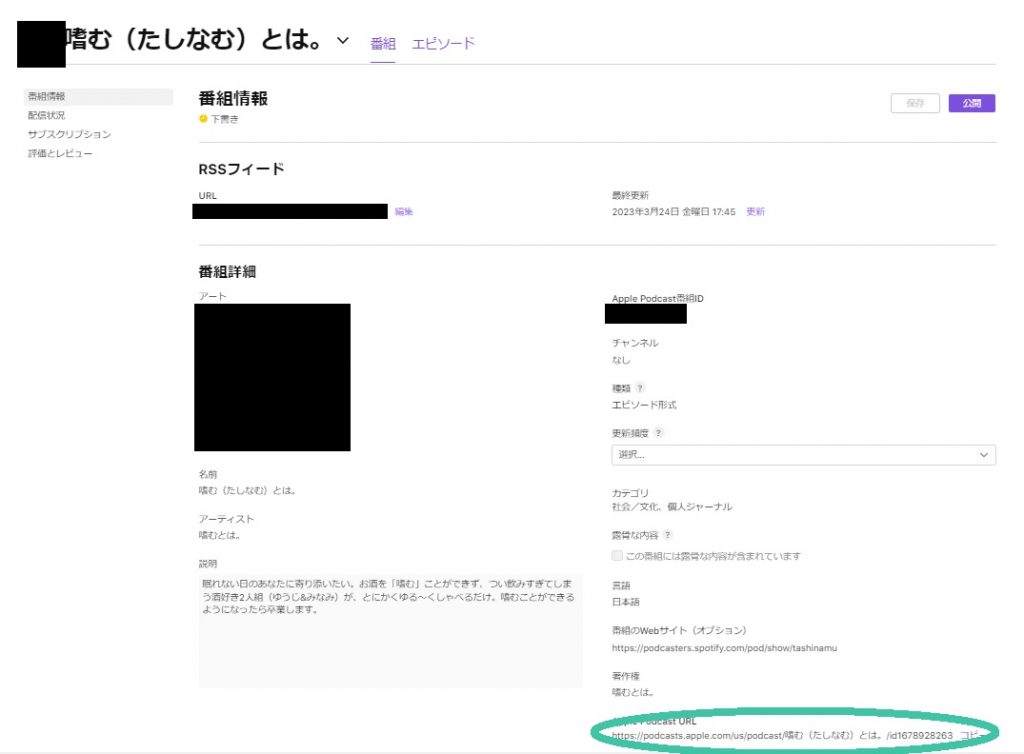Toggle the explicit content checkbox

[x=617, y=556]
